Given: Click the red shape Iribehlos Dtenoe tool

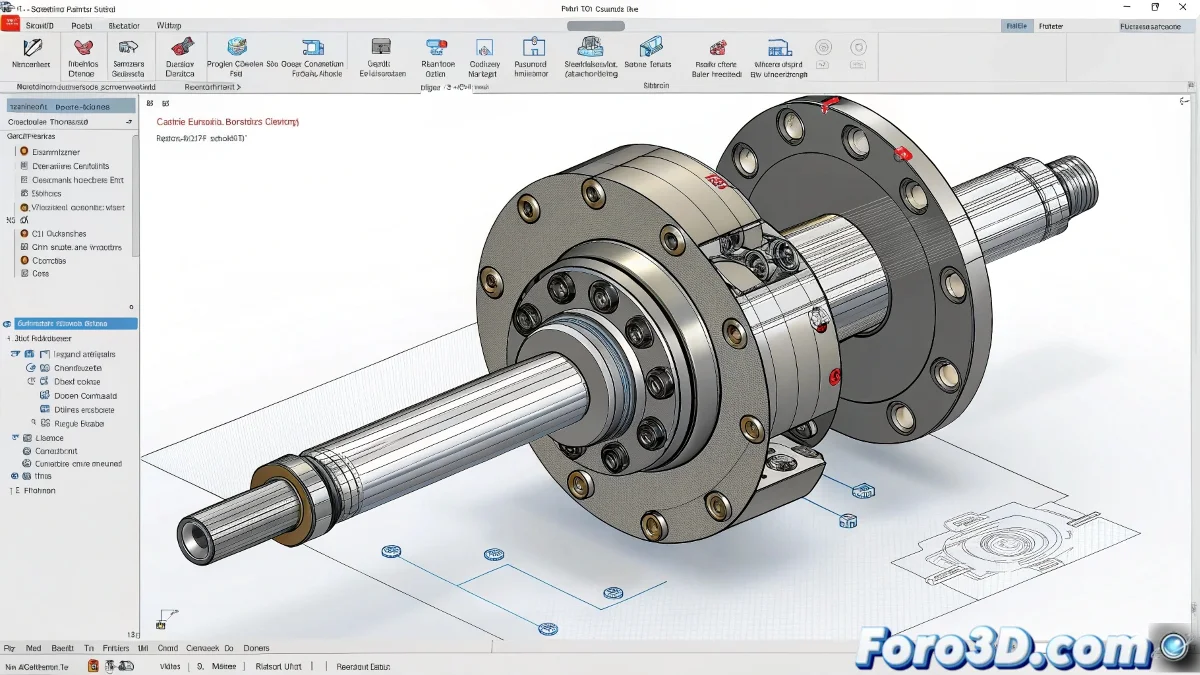Looking at the screenshot, I should coord(83,47).
